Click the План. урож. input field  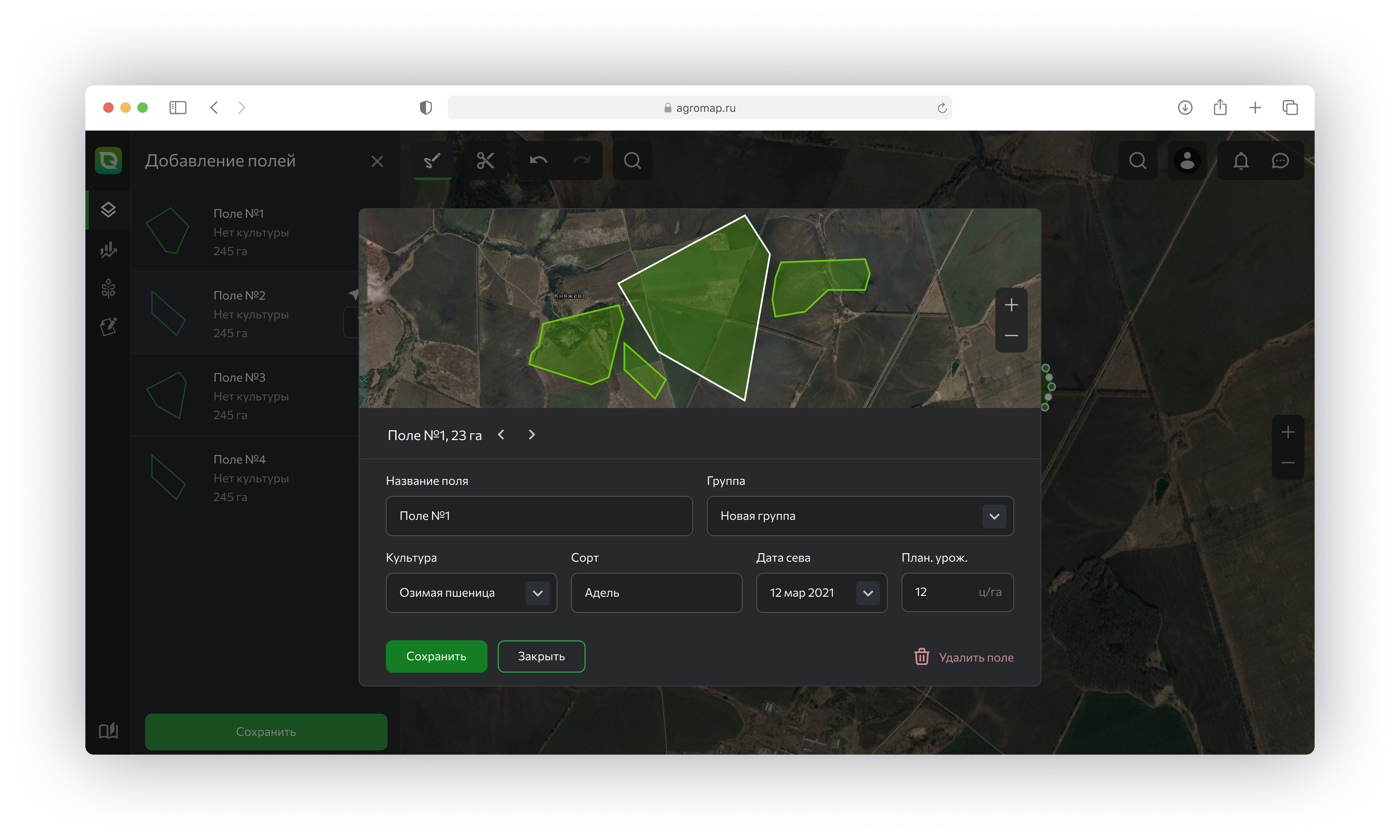click(x=957, y=592)
